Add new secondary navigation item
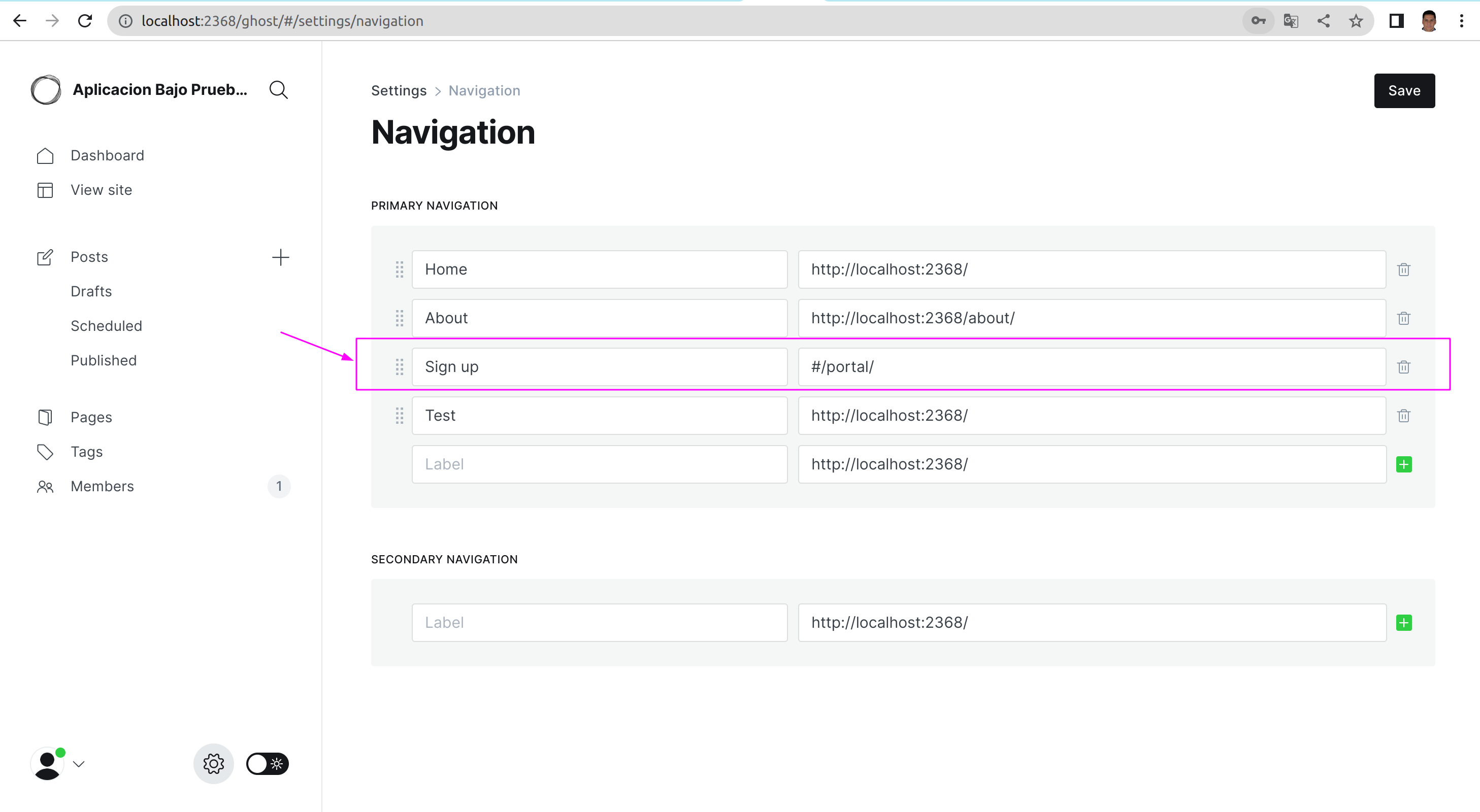The height and width of the screenshot is (812, 1480). (x=1403, y=623)
